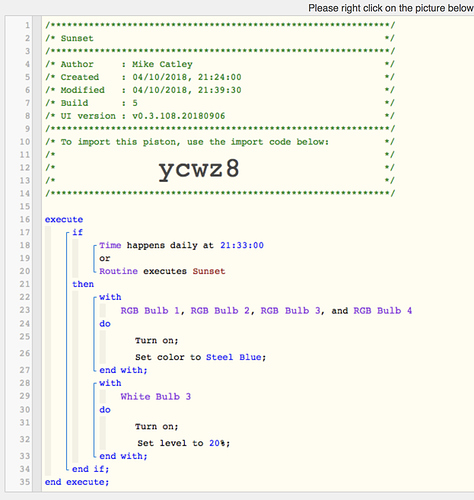Click RGB Bulb 2 device
The width and height of the screenshot is (474, 500).
(x=220, y=311)
